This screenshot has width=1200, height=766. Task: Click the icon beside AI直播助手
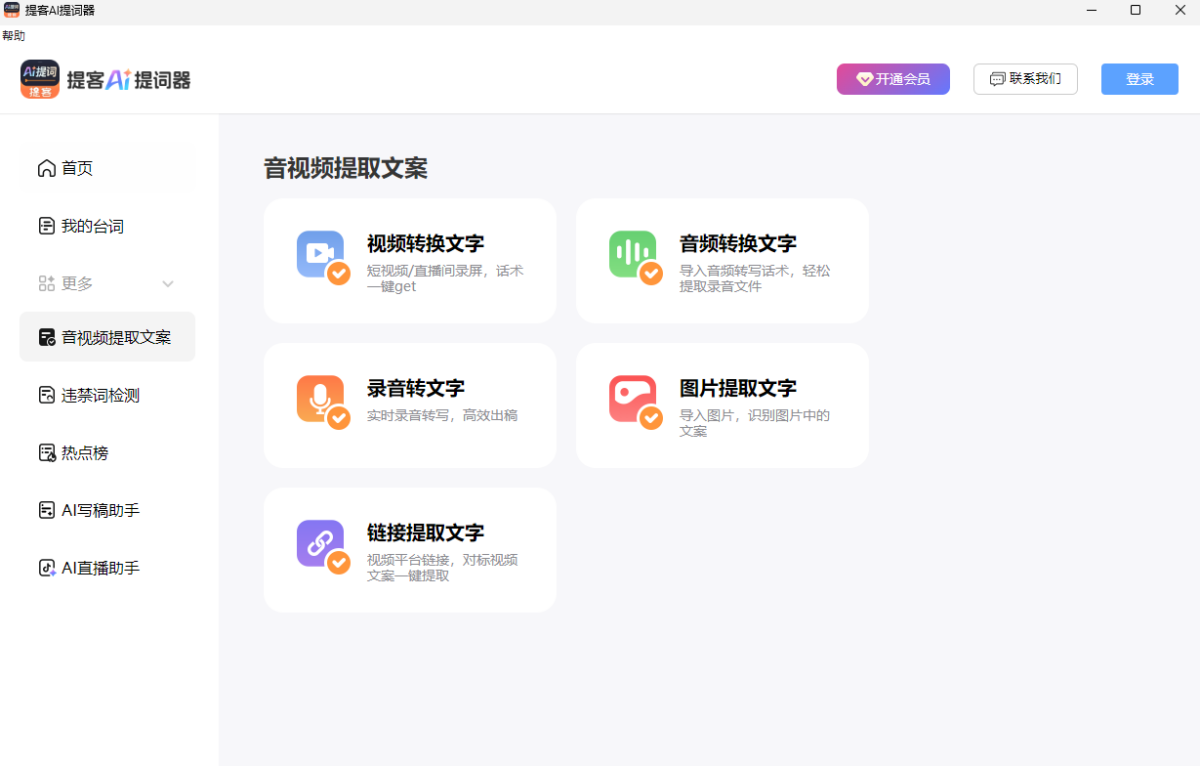[46, 568]
